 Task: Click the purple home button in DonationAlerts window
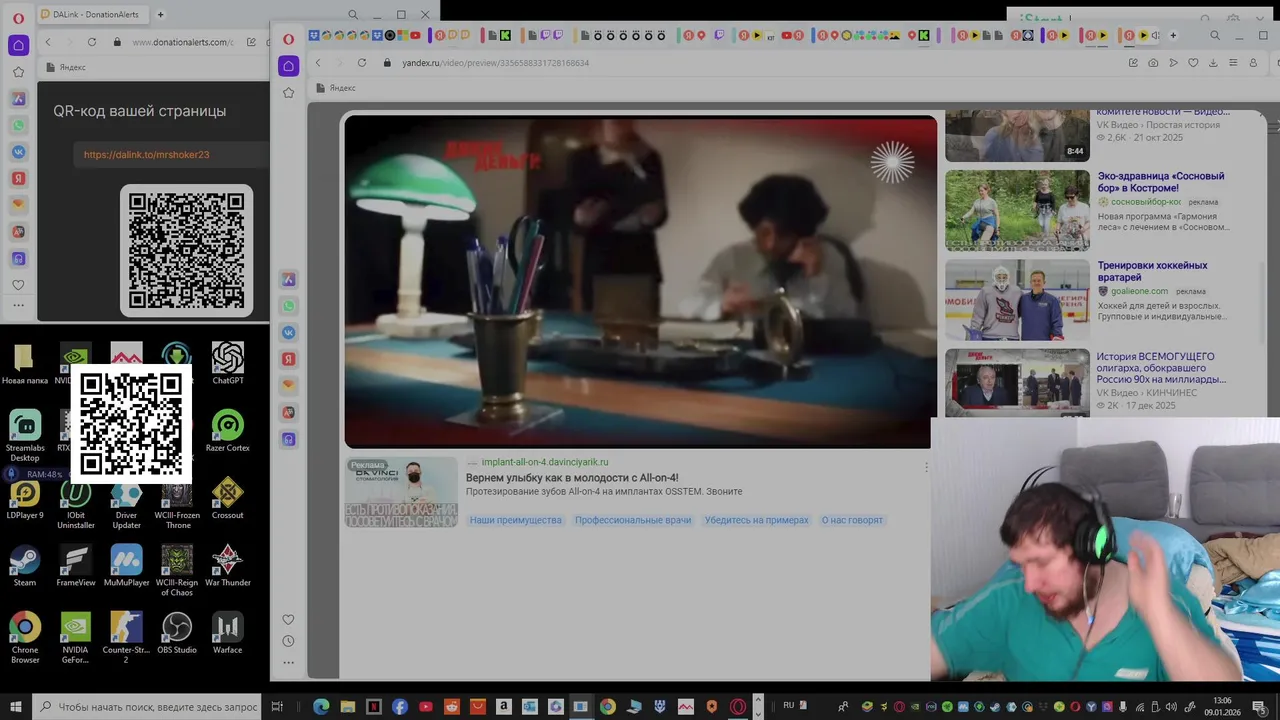(18, 45)
